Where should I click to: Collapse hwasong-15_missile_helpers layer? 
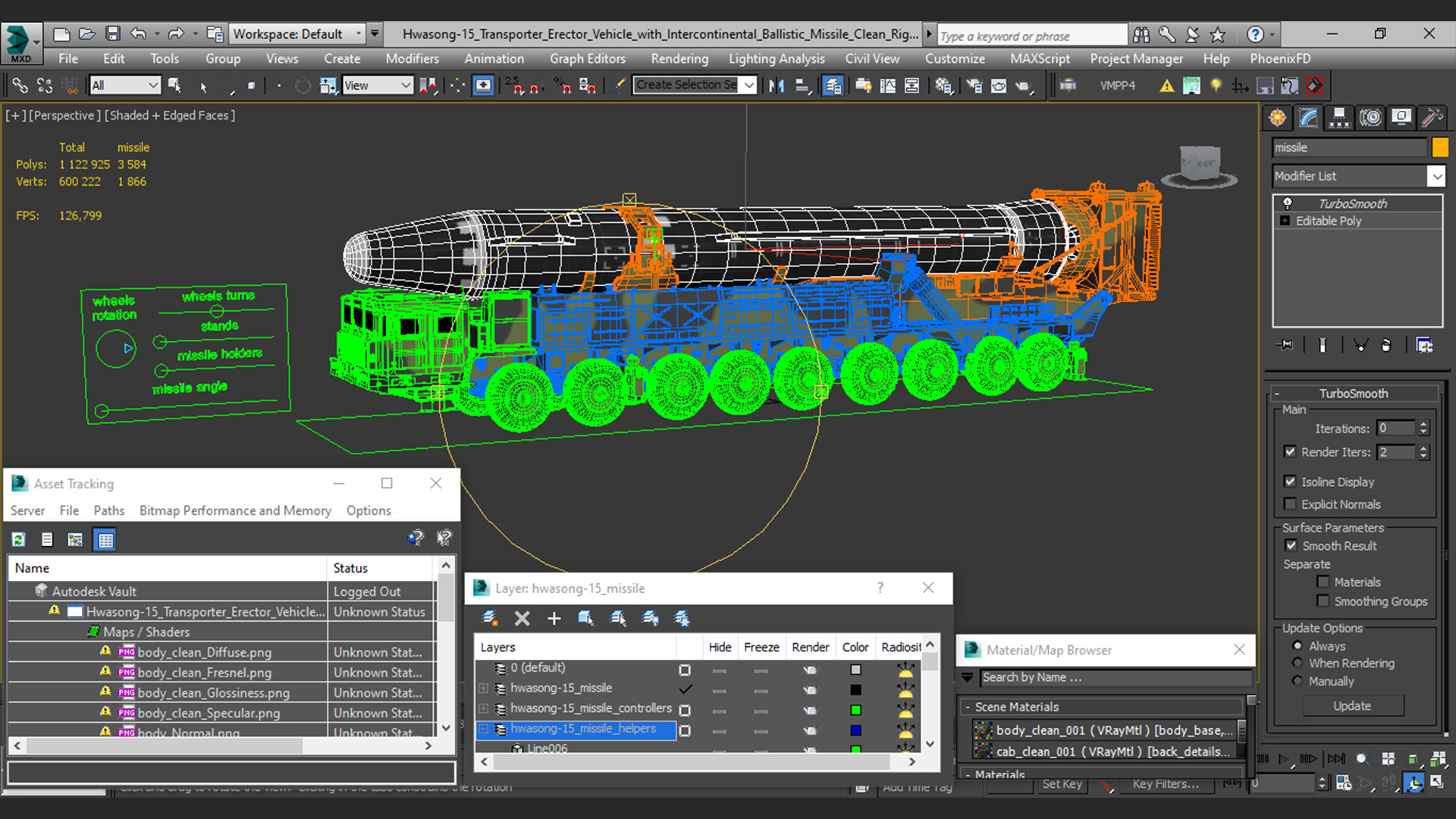pos(483,729)
